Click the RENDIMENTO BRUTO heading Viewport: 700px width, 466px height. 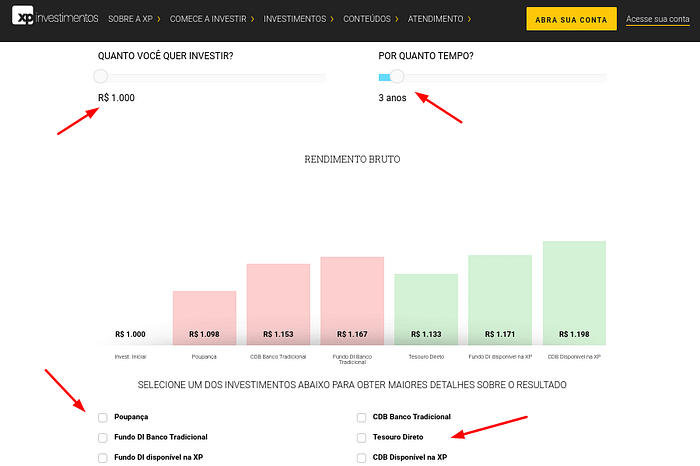point(352,159)
